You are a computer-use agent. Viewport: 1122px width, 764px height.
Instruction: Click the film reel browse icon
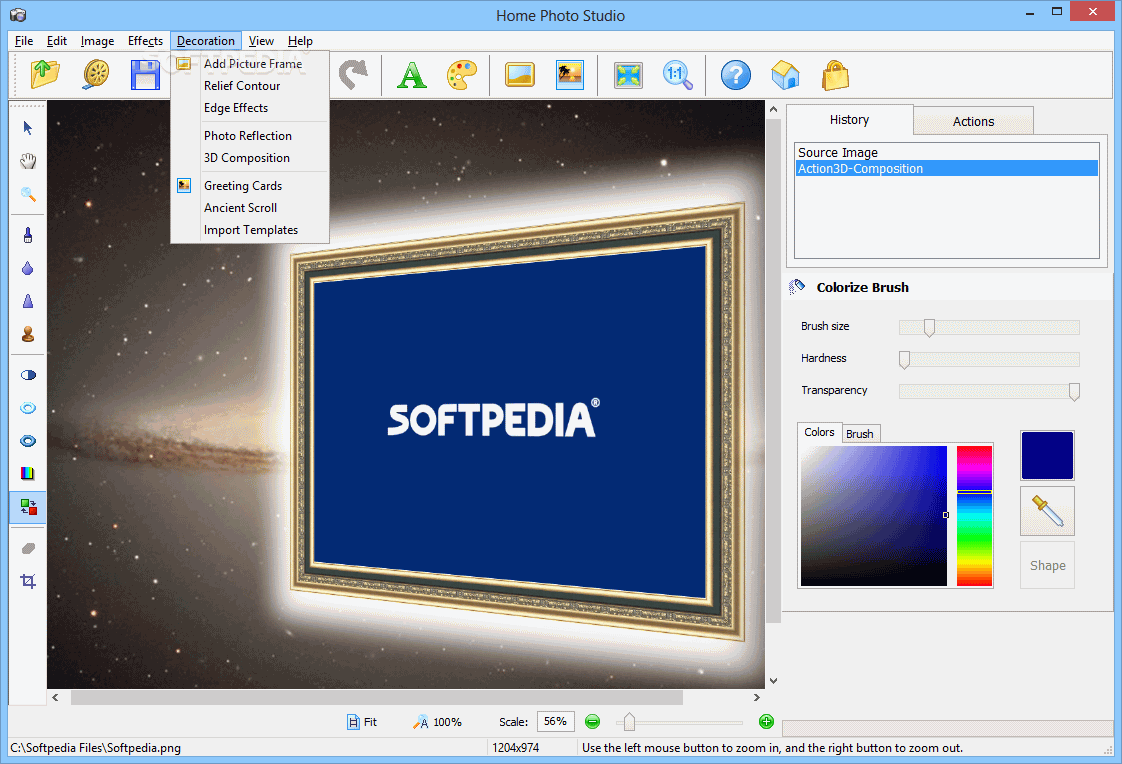pos(96,74)
